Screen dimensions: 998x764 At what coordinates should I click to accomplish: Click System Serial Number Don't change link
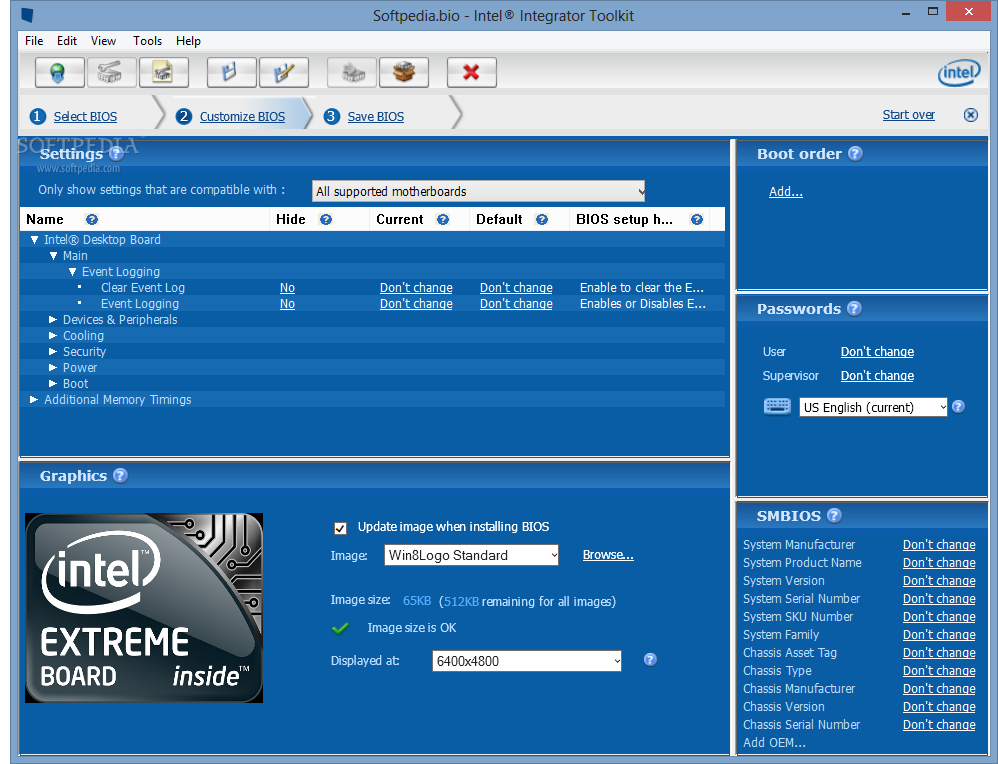coord(939,598)
